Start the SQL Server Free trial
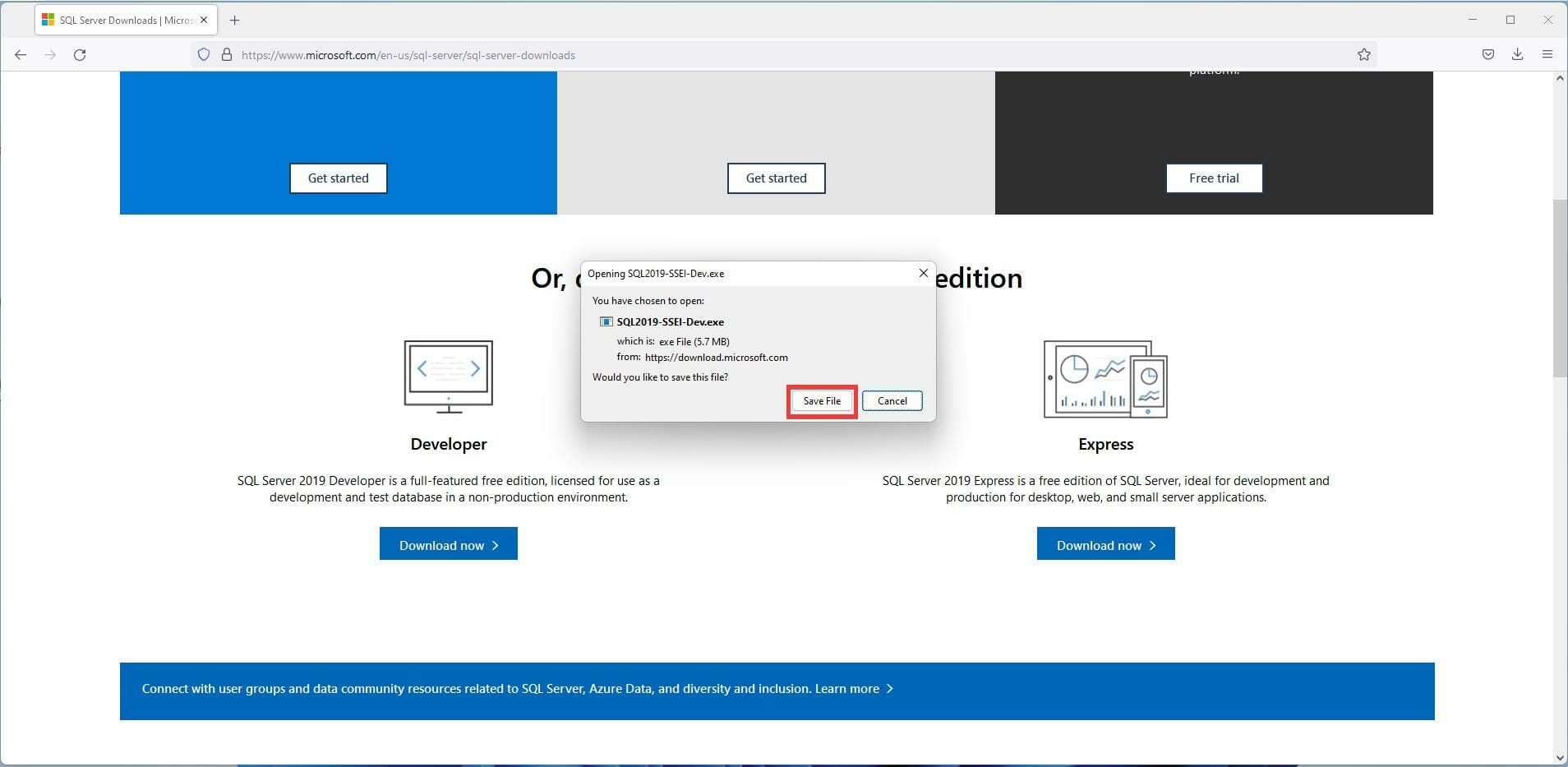The width and height of the screenshot is (1568, 767). coord(1213,178)
